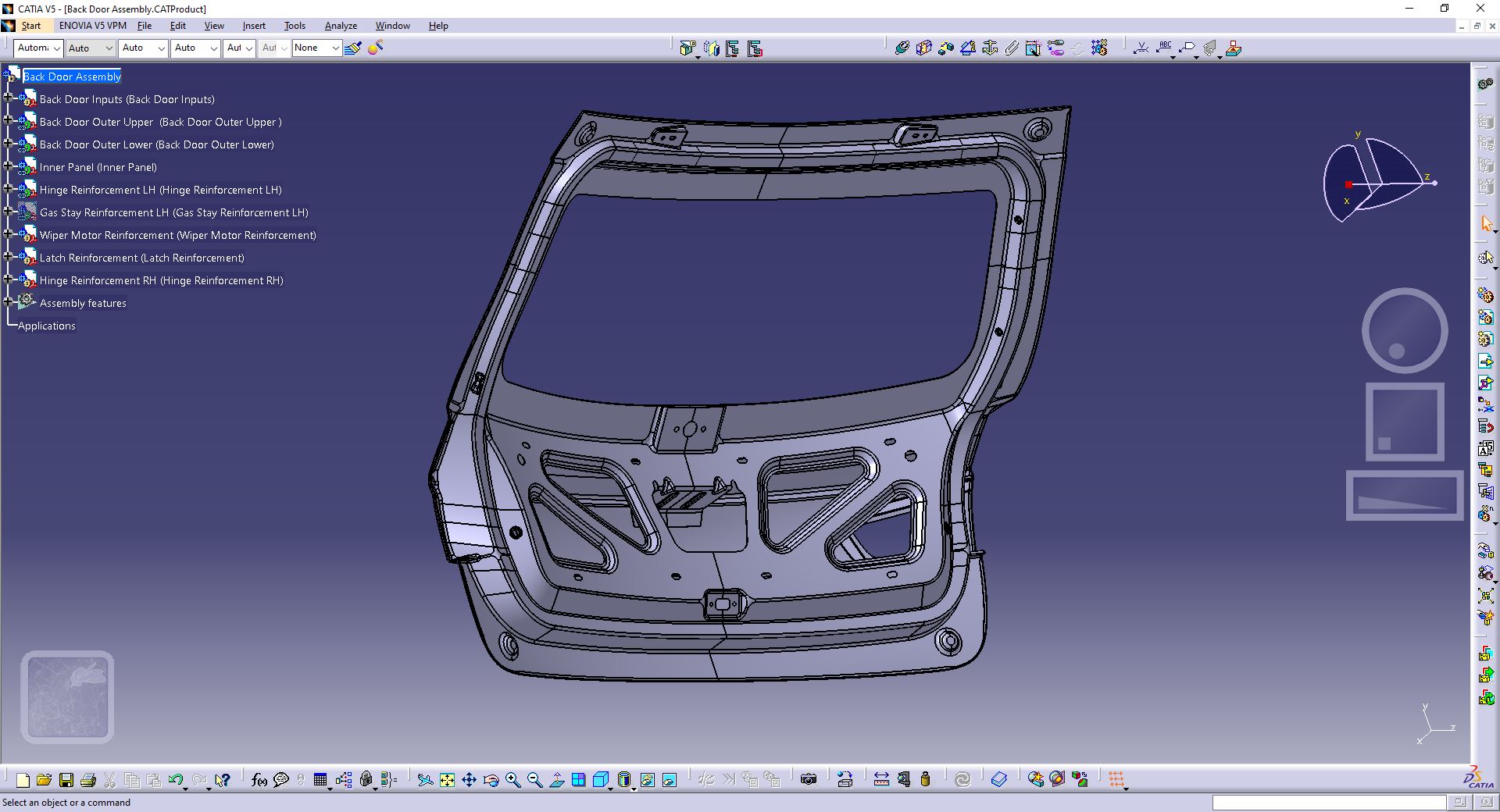
Task: Open the Analyze menu
Action: tap(341, 26)
